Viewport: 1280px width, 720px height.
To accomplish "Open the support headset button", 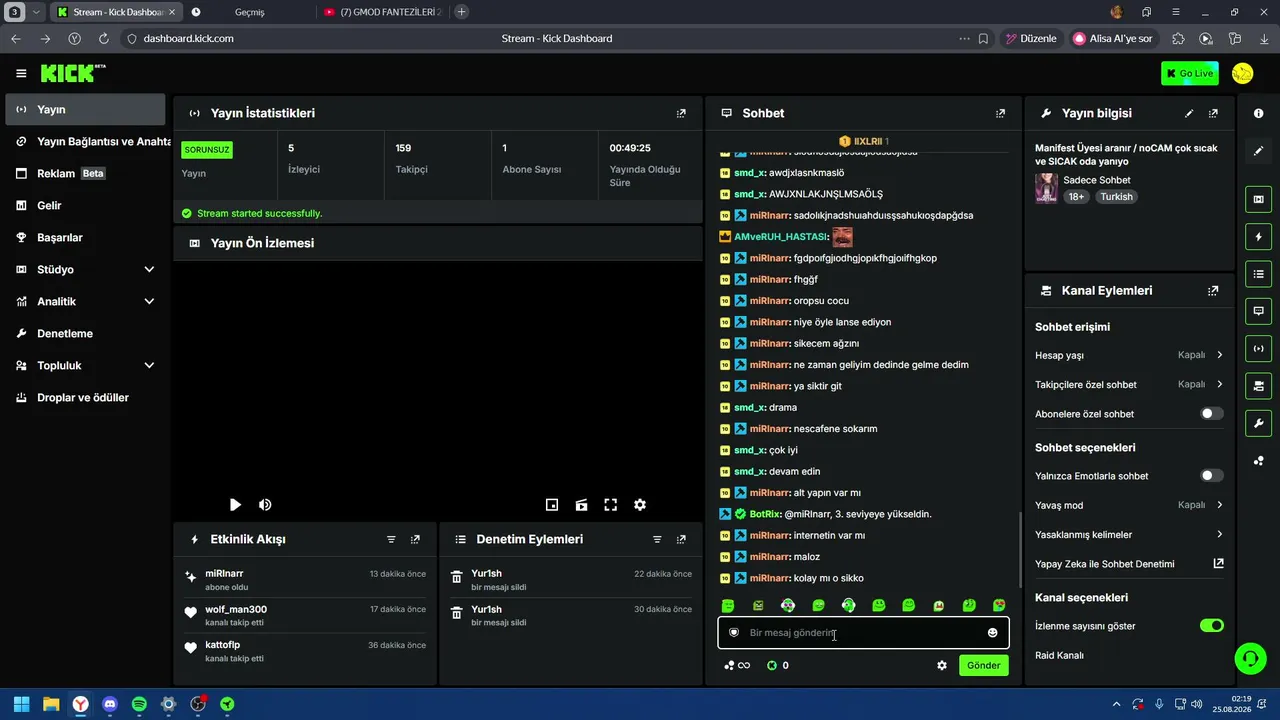I will [1250, 658].
